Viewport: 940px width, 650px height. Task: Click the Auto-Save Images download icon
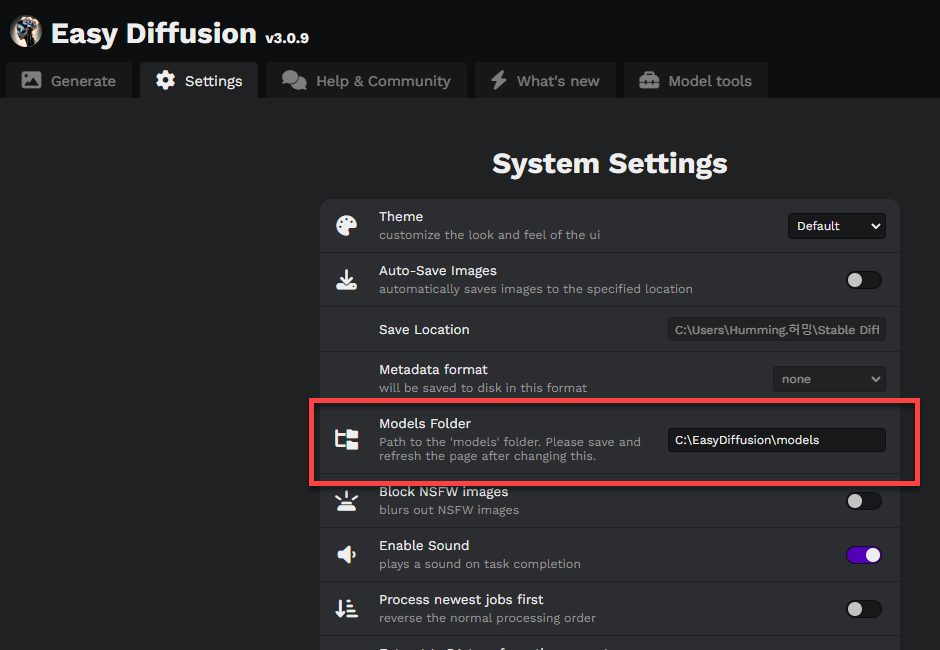[x=347, y=279]
